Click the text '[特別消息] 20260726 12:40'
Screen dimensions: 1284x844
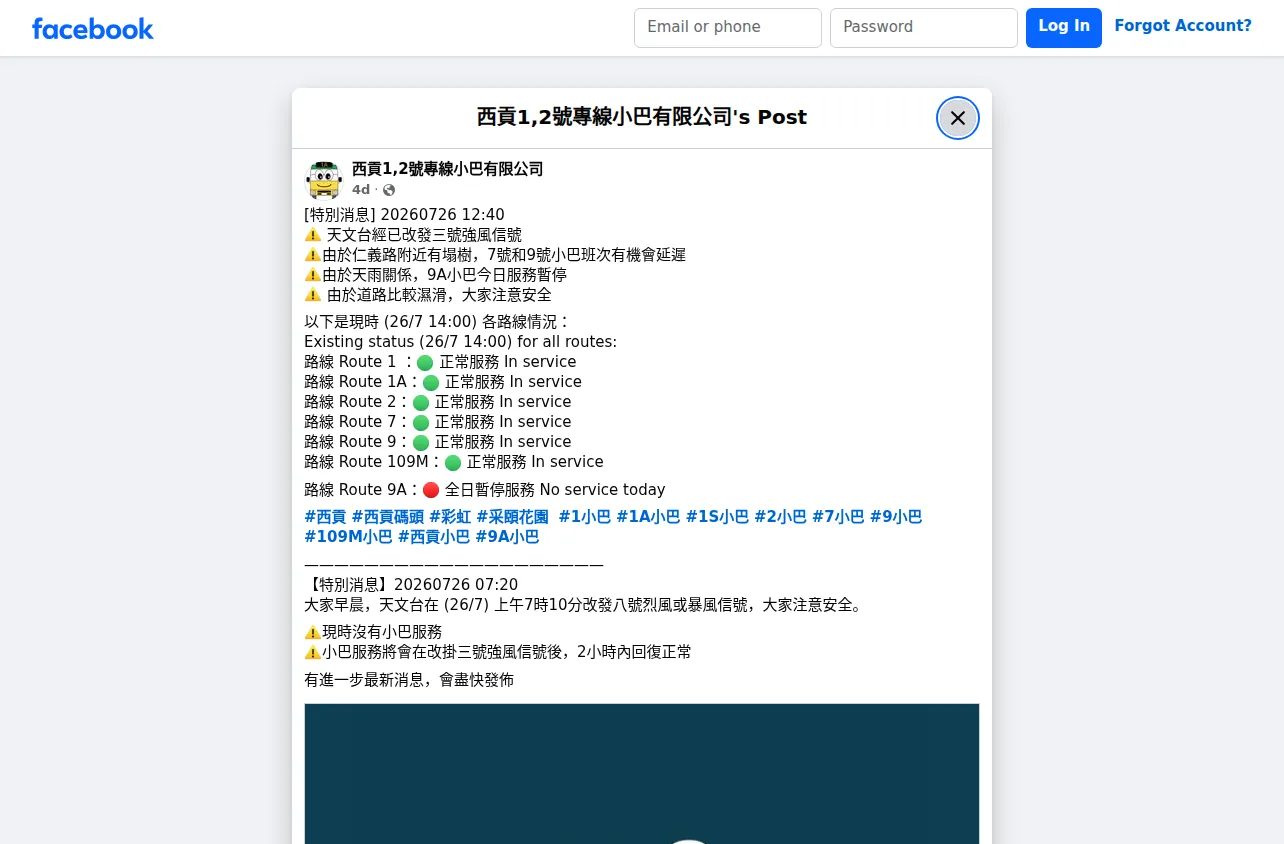404,215
